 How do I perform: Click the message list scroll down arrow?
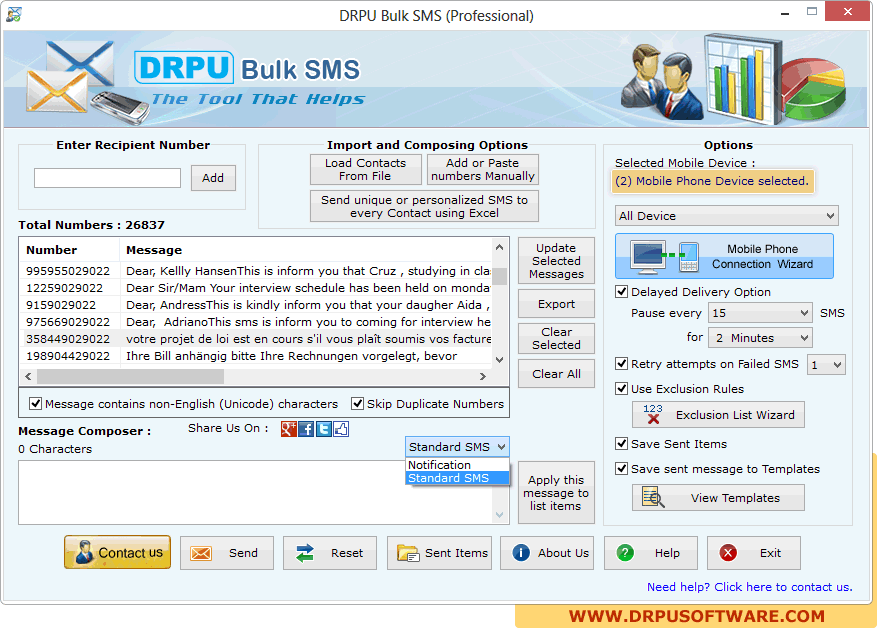pyautogui.click(x=500, y=360)
